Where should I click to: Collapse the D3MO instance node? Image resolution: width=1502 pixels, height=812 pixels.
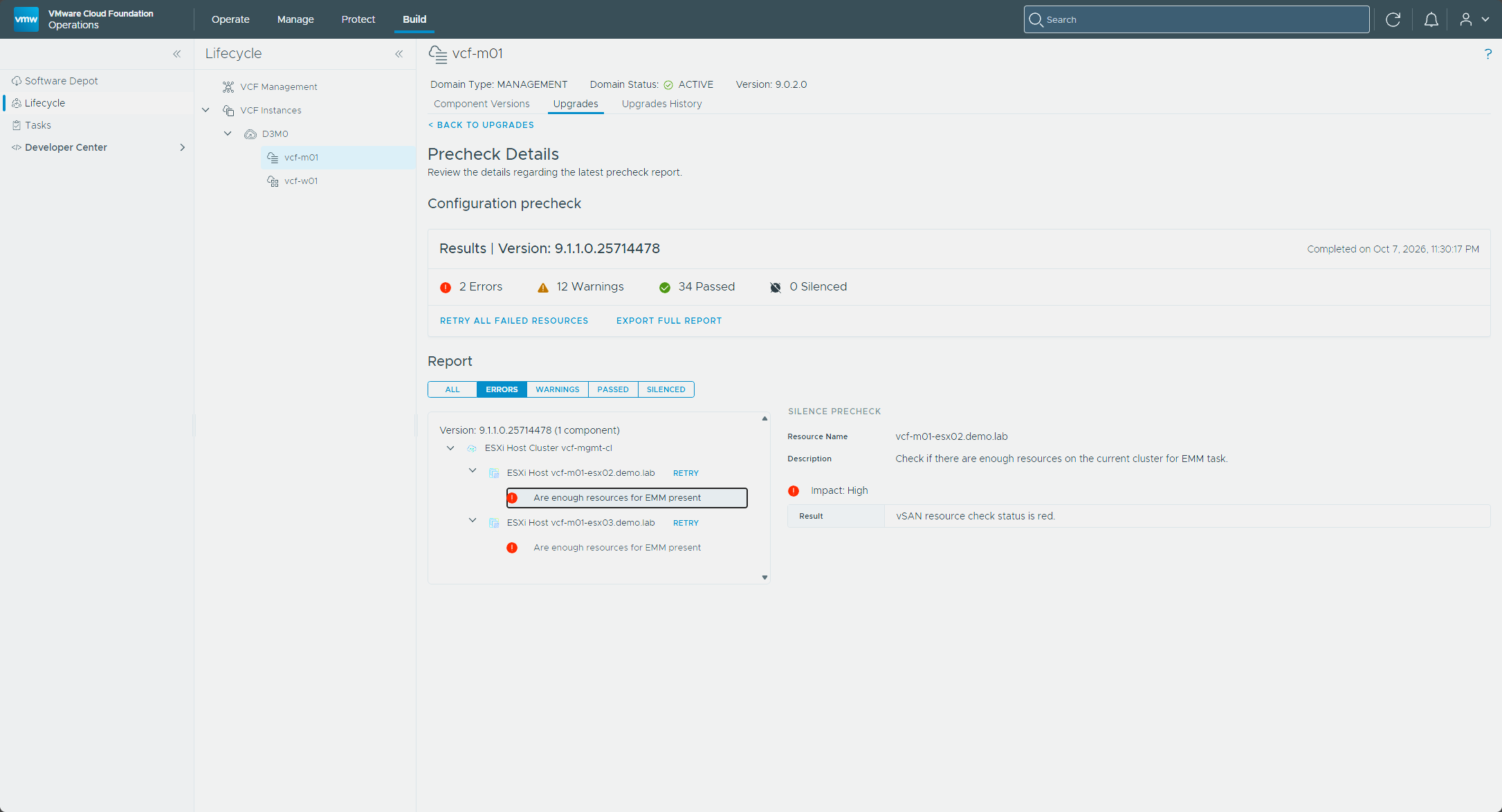[x=228, y=133]
